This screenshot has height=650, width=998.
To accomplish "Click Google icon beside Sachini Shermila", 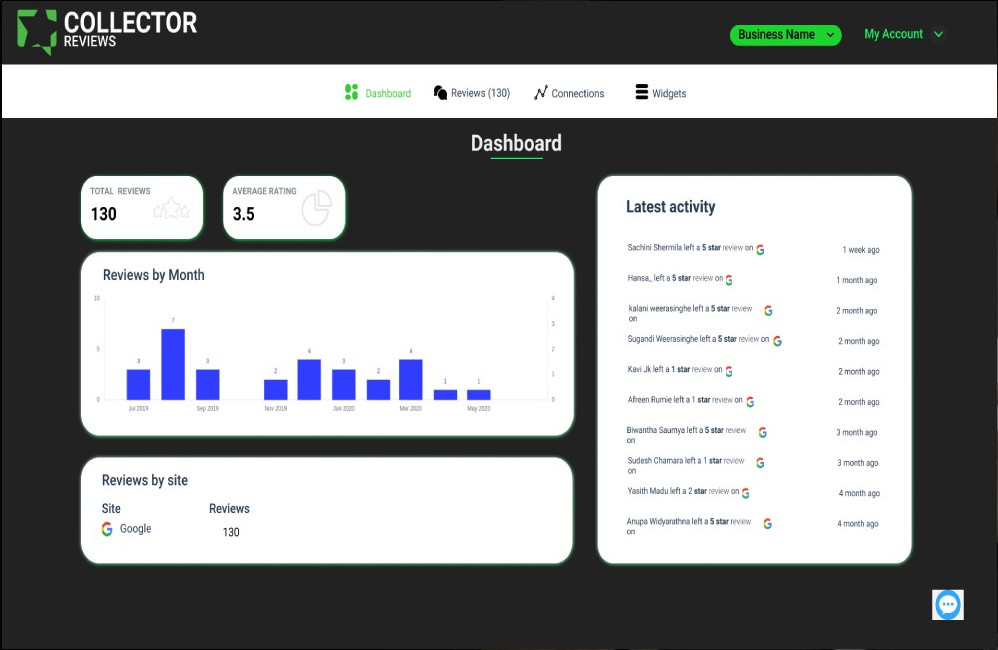I will [x=760, y=250].
